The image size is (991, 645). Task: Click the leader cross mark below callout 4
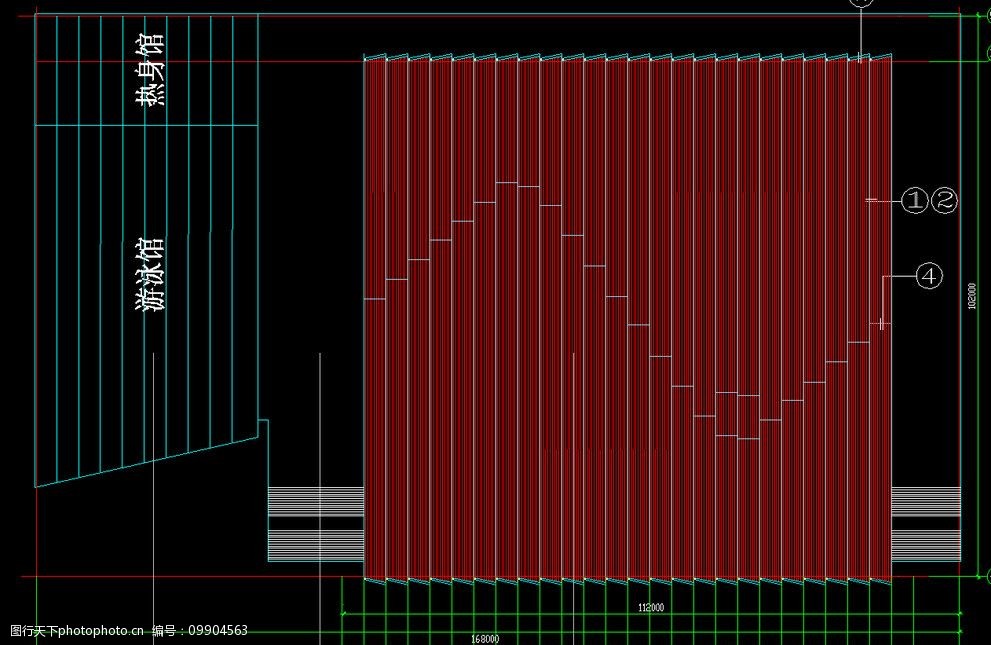click(x=881, y=323)
